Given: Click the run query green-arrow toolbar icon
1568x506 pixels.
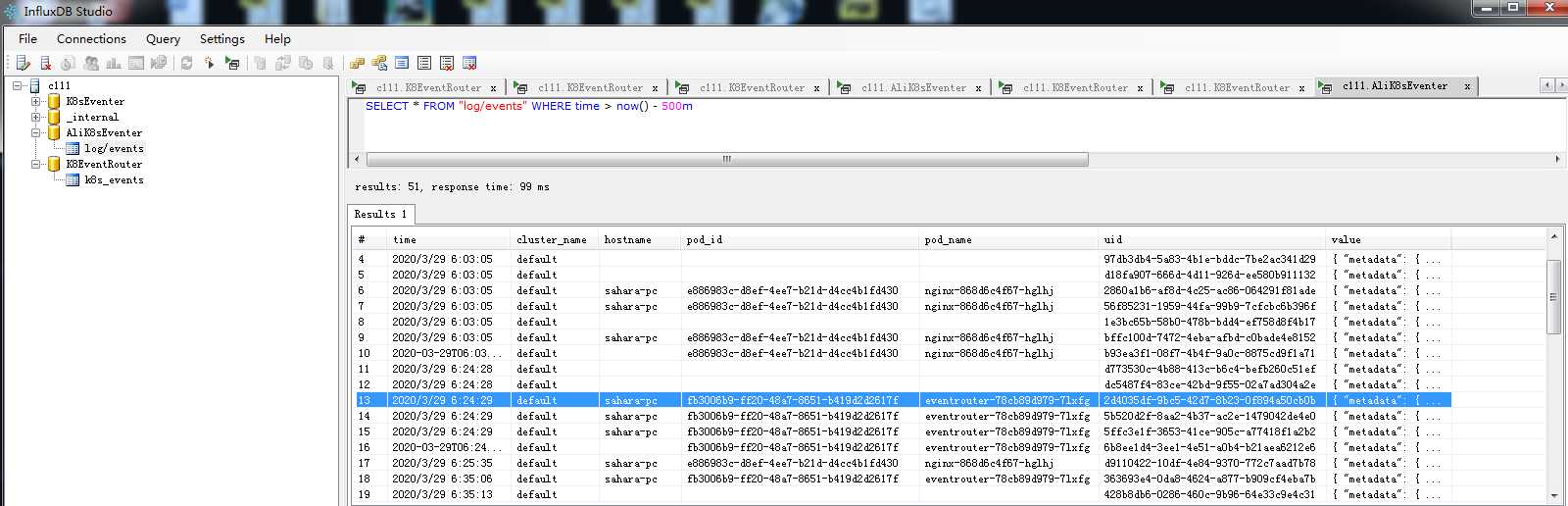Looking at the screenshot, I should (x=231, y=63).
